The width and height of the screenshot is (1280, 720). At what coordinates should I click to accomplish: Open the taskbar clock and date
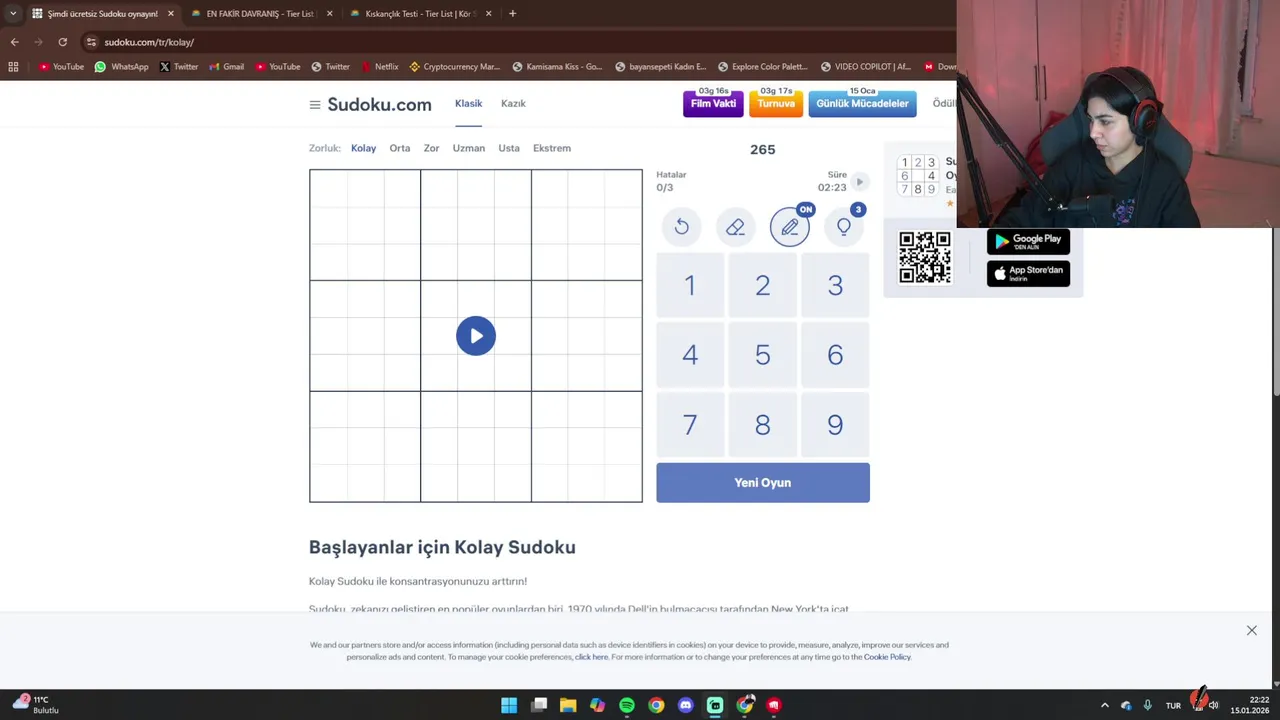1251,705
